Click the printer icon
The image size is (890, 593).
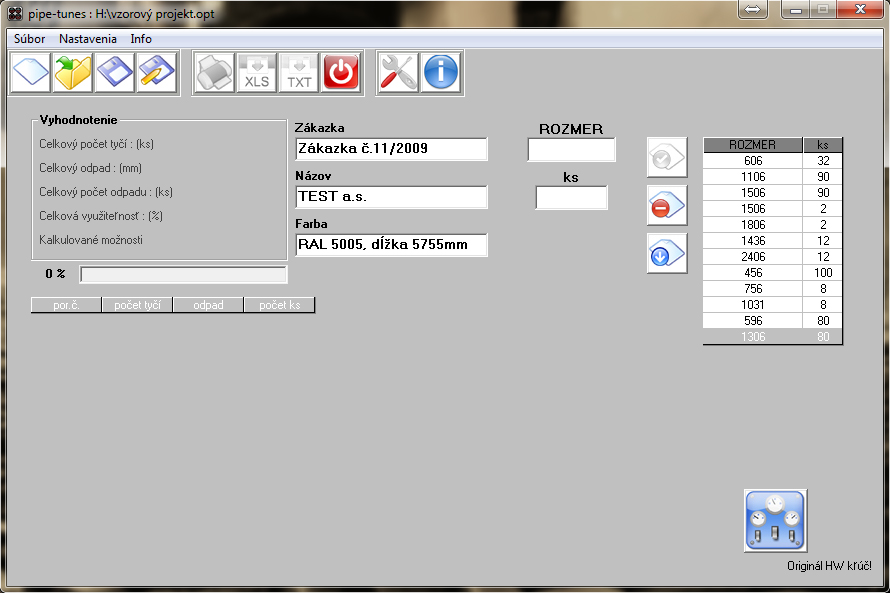click(x=215, y=73)
